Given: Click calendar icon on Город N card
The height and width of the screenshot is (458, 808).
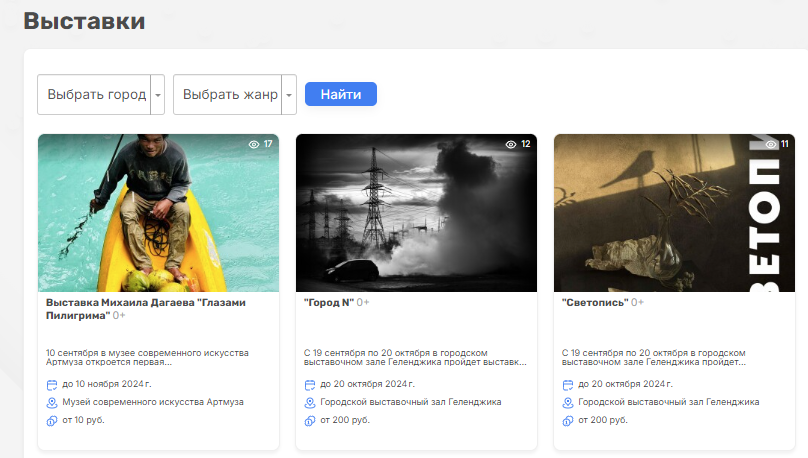Looking at the screenshot, I should tap(310, 385).
